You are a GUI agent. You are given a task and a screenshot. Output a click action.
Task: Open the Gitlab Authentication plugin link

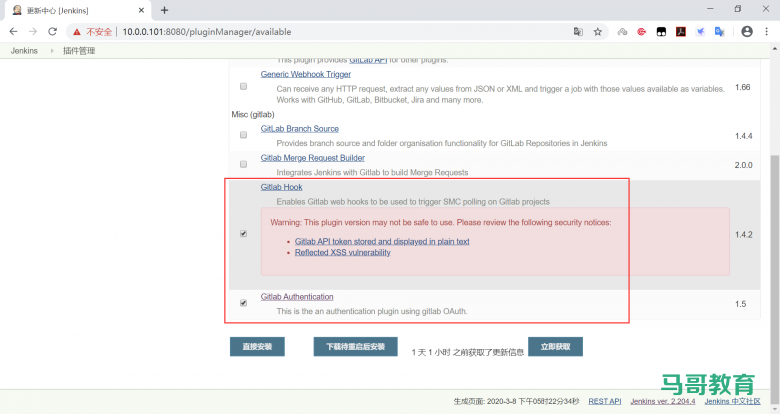297,297
